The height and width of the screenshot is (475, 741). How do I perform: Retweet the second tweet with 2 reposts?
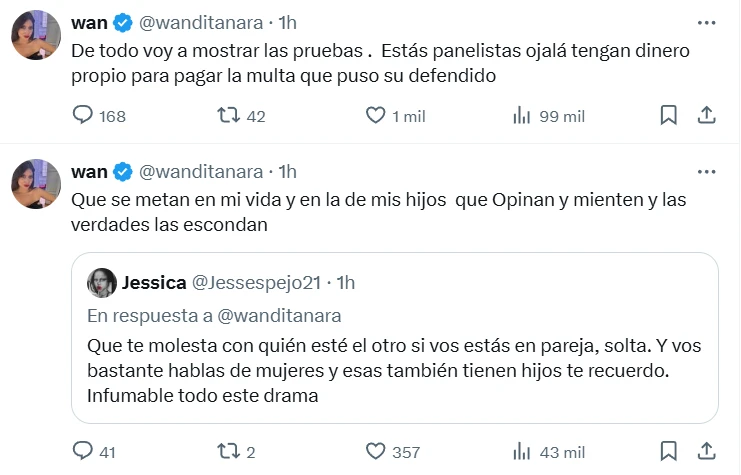pyautogui.click(x=228, y=452)
